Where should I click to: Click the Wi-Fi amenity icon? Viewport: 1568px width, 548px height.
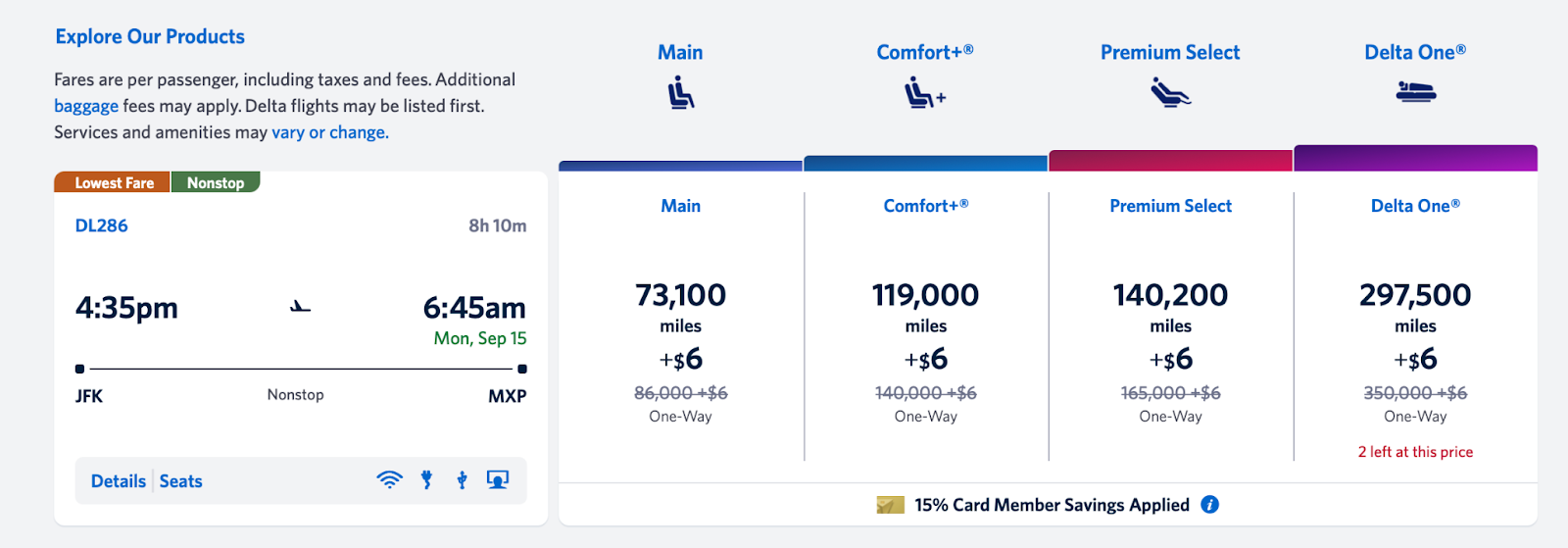pyautogui.click(x=389, y=480)
